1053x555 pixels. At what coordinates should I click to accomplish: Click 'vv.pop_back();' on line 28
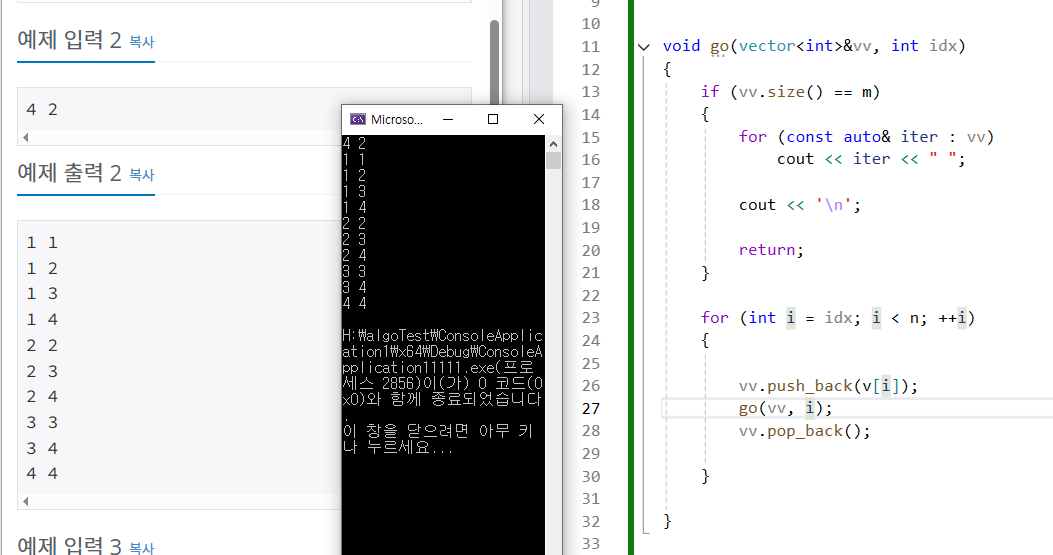coord(805,431)
